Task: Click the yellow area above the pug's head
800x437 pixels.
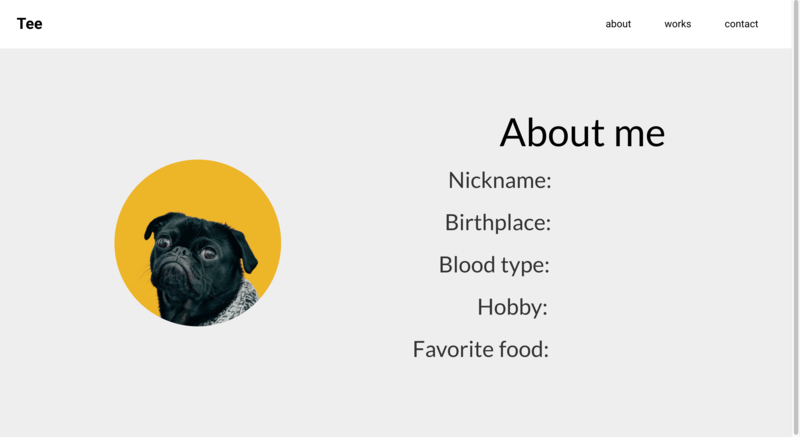Action: click(198, 185)
